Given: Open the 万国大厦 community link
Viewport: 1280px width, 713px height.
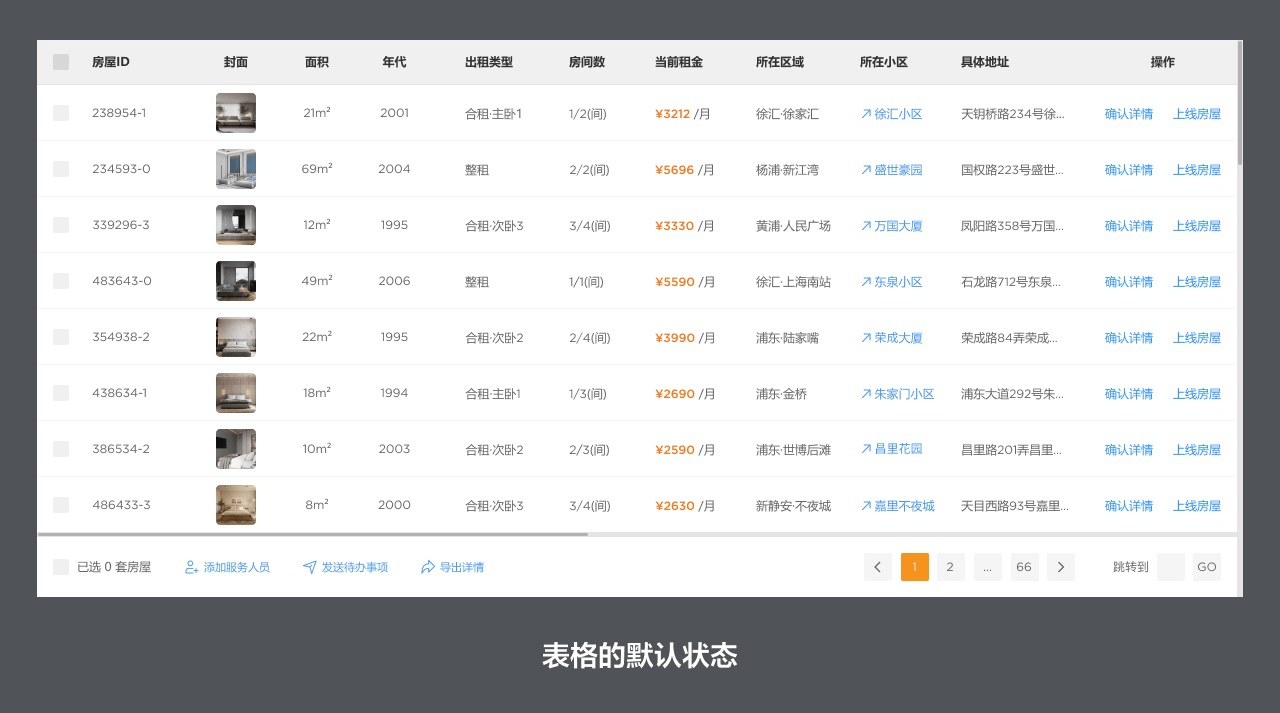Looking at the screenshot, I should 891,226.
